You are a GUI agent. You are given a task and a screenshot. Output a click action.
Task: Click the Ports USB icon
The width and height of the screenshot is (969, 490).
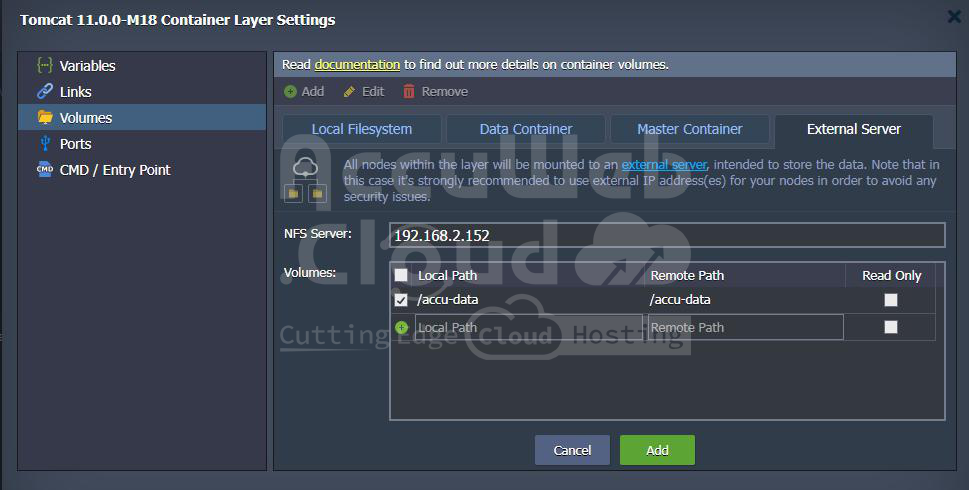[x=44, y=143]
